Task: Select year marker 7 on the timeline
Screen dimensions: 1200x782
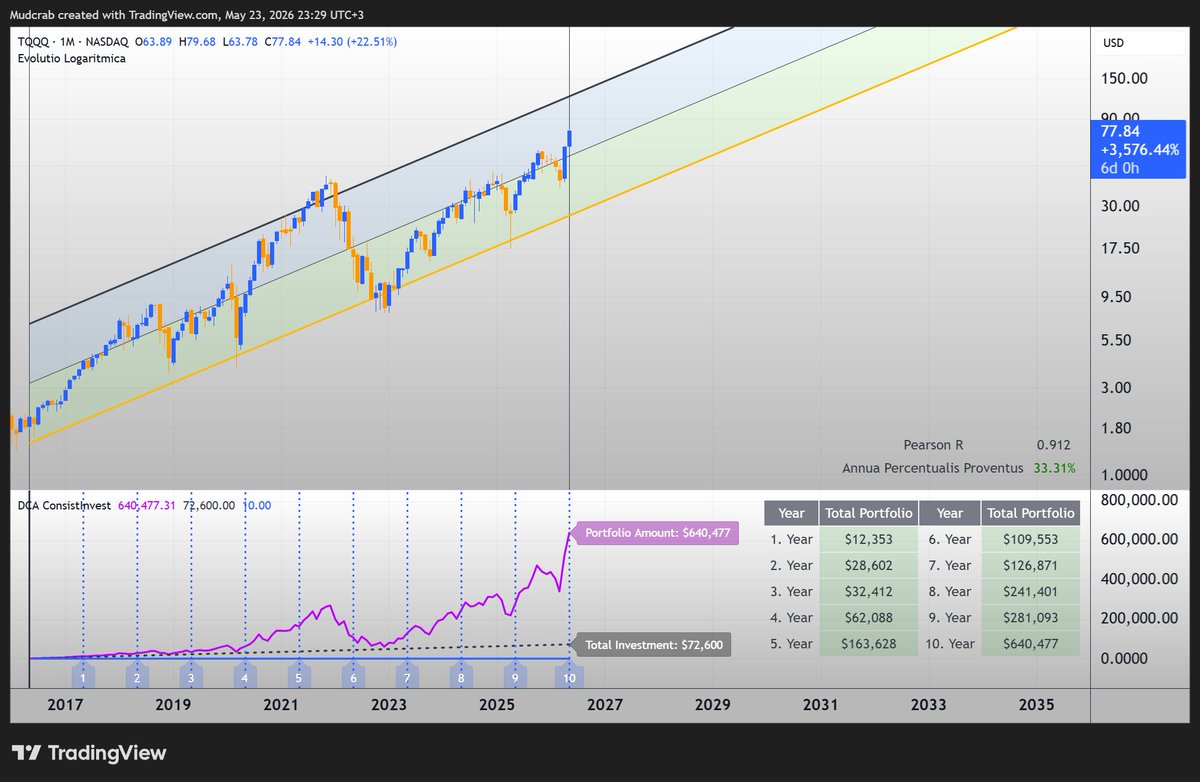Action: 407,677
